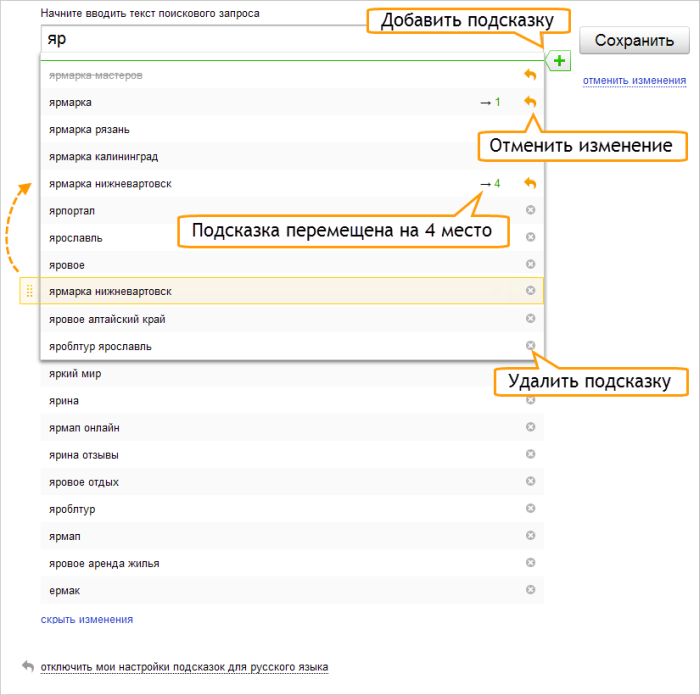Remove яровое алтайский край suggestion
700x695 pixels.
click(530, 318)
